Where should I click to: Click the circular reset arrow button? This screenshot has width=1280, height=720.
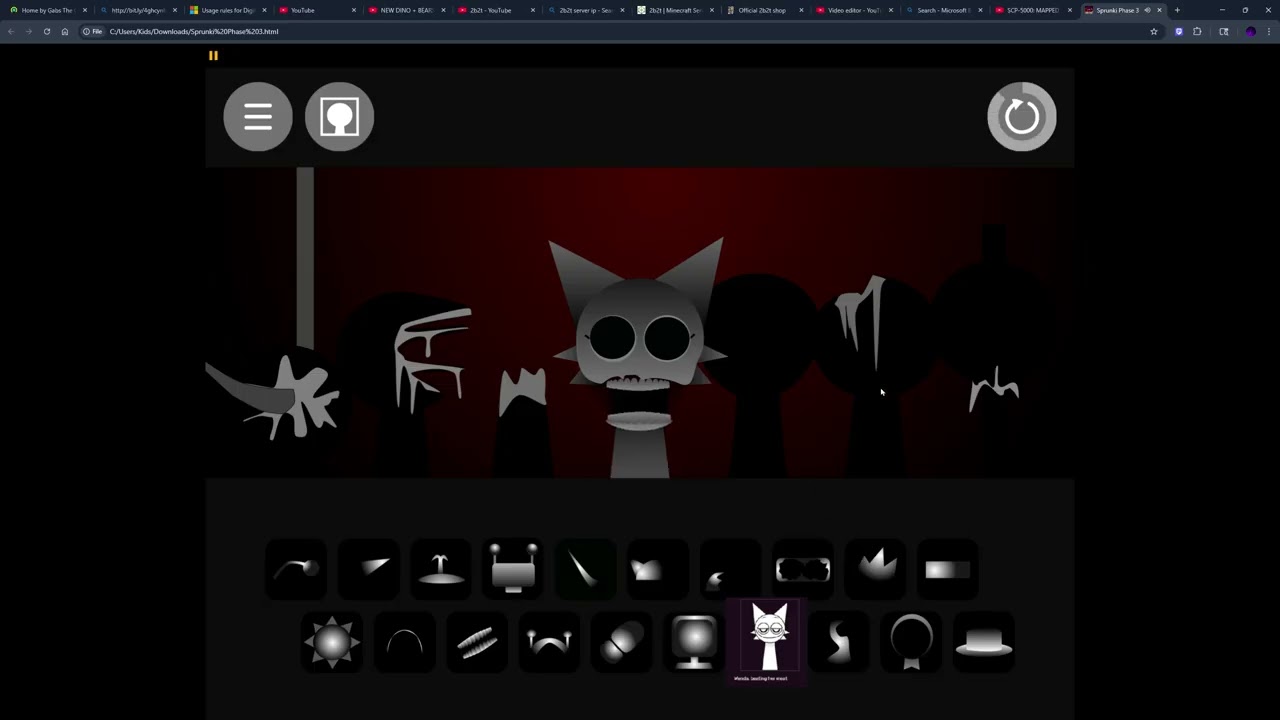click(1022, 117)
